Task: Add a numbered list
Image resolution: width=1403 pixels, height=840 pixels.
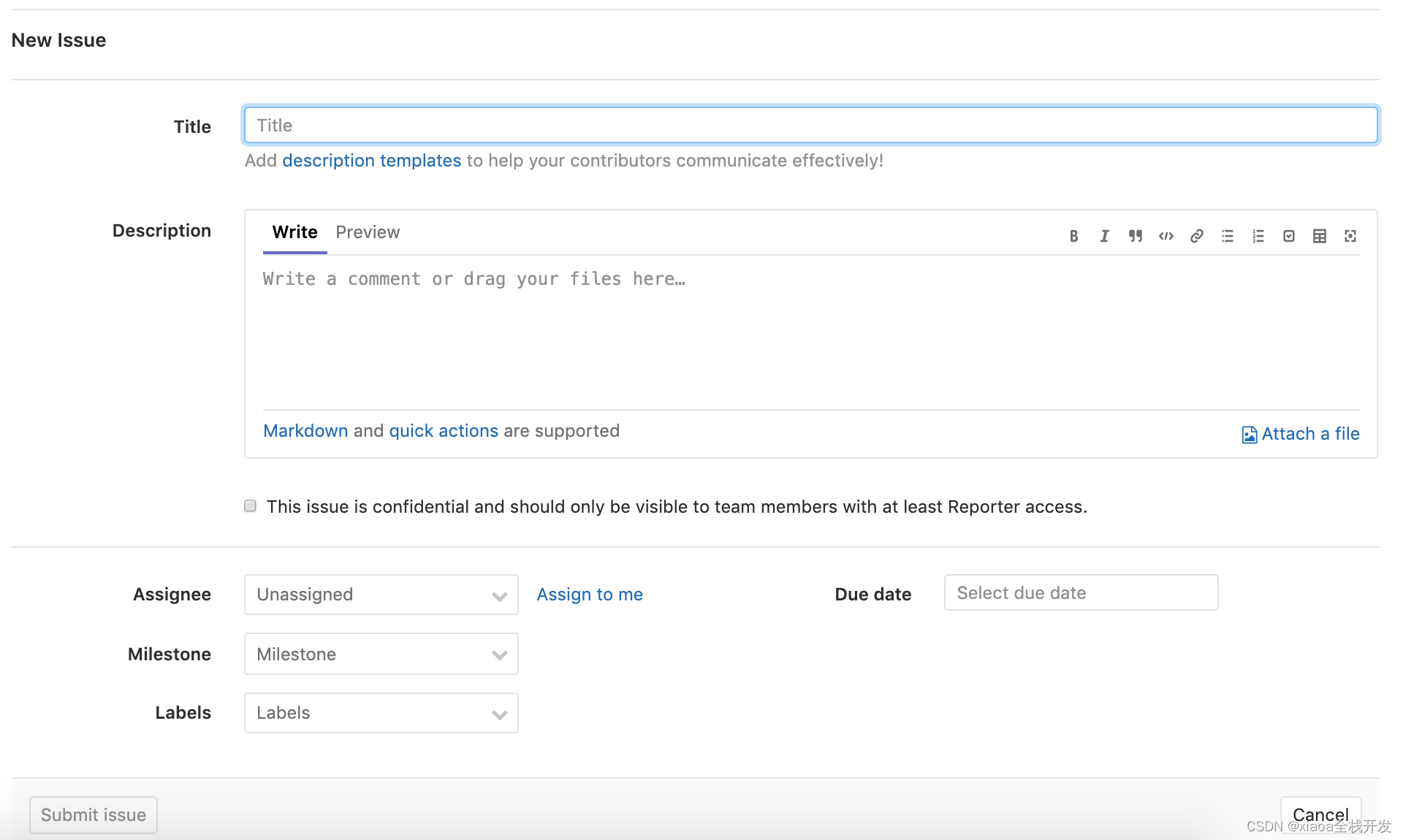Action: [1258, 236]
